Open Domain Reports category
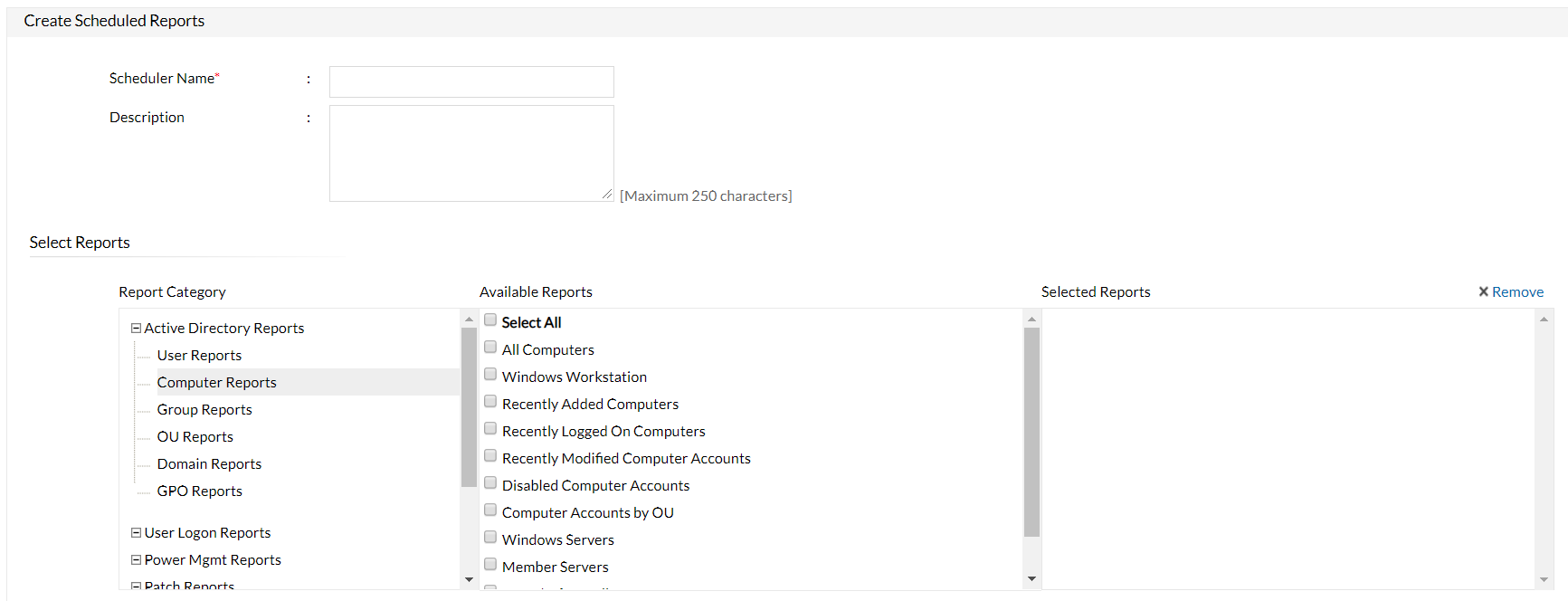The width and height of the screenshot is (1568, 601). (209, 464)
